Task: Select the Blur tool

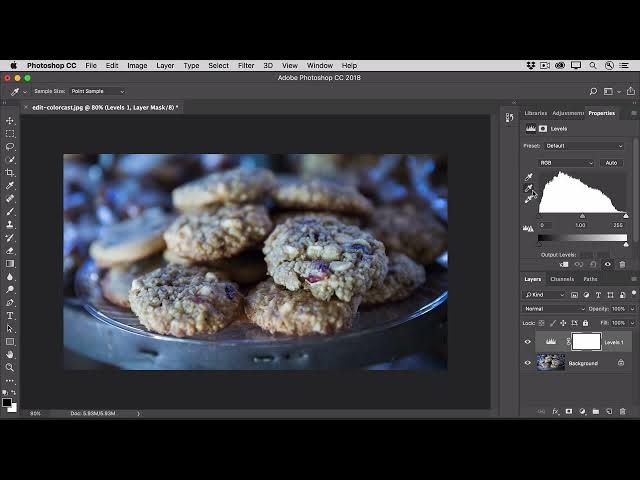Action: click(10, 277)
